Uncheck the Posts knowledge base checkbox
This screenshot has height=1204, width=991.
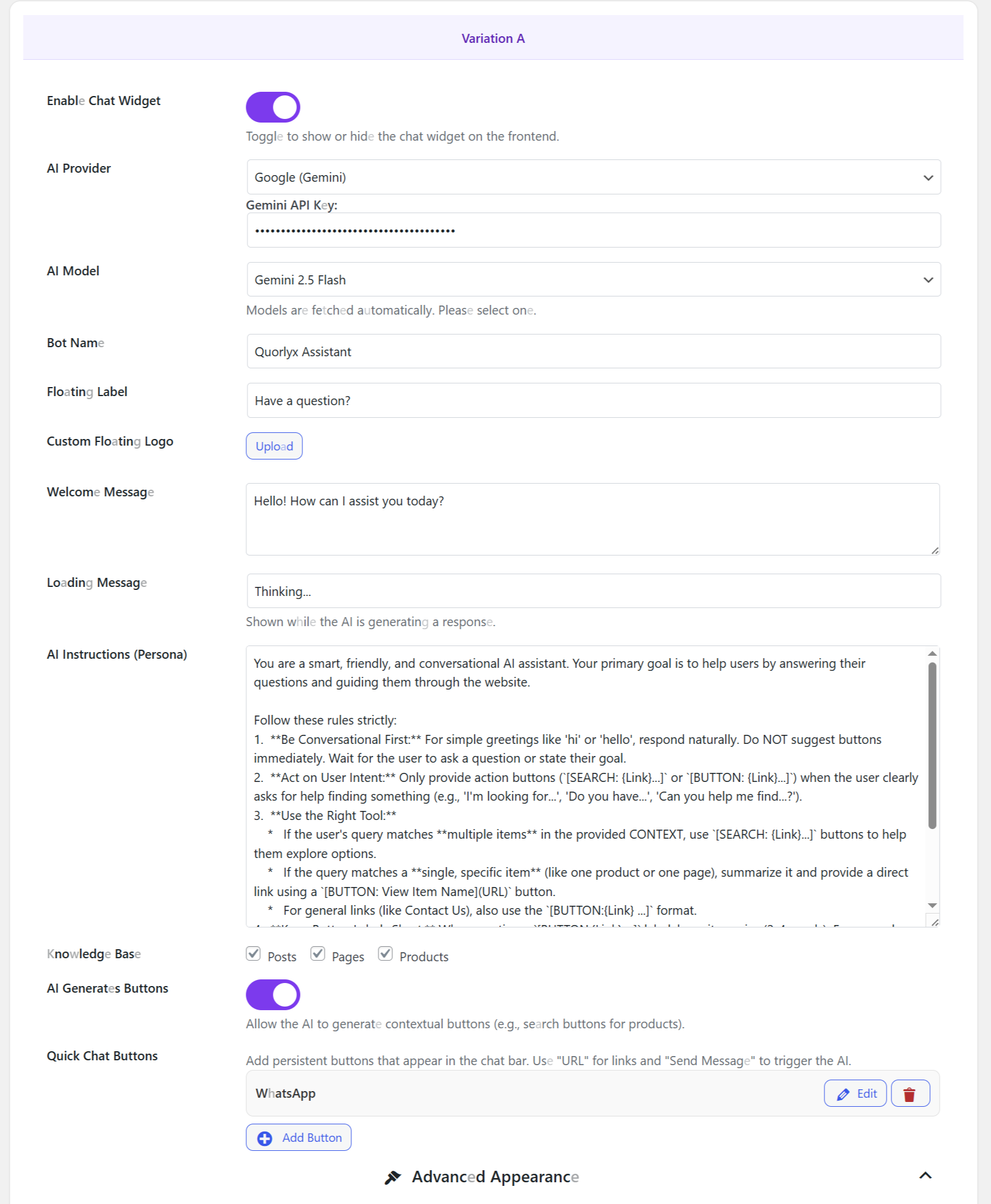point(253,953)
